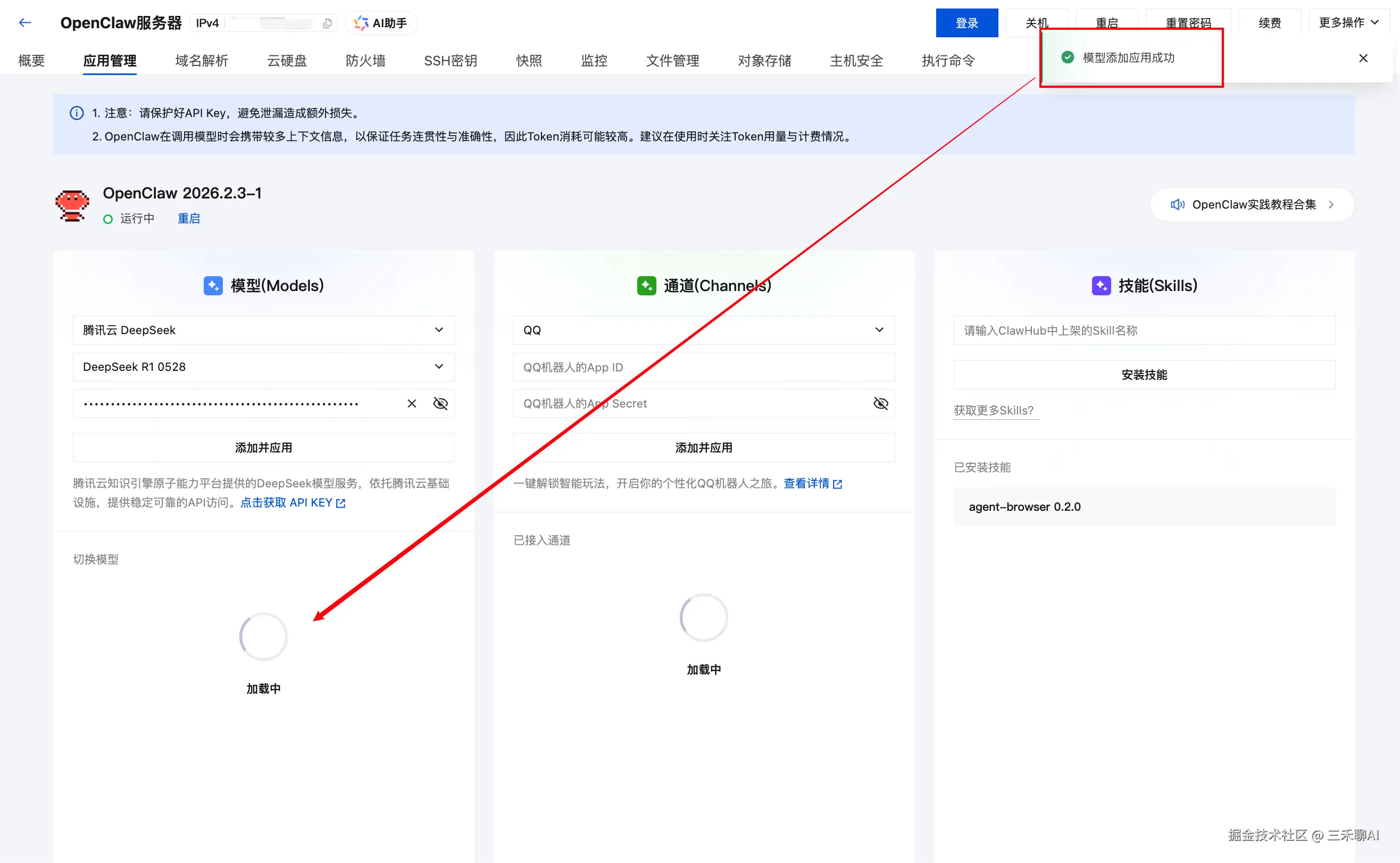Copy the IPv4 address icon
1400x863 pixels.
pyautogui.click(x=328, y=23)
